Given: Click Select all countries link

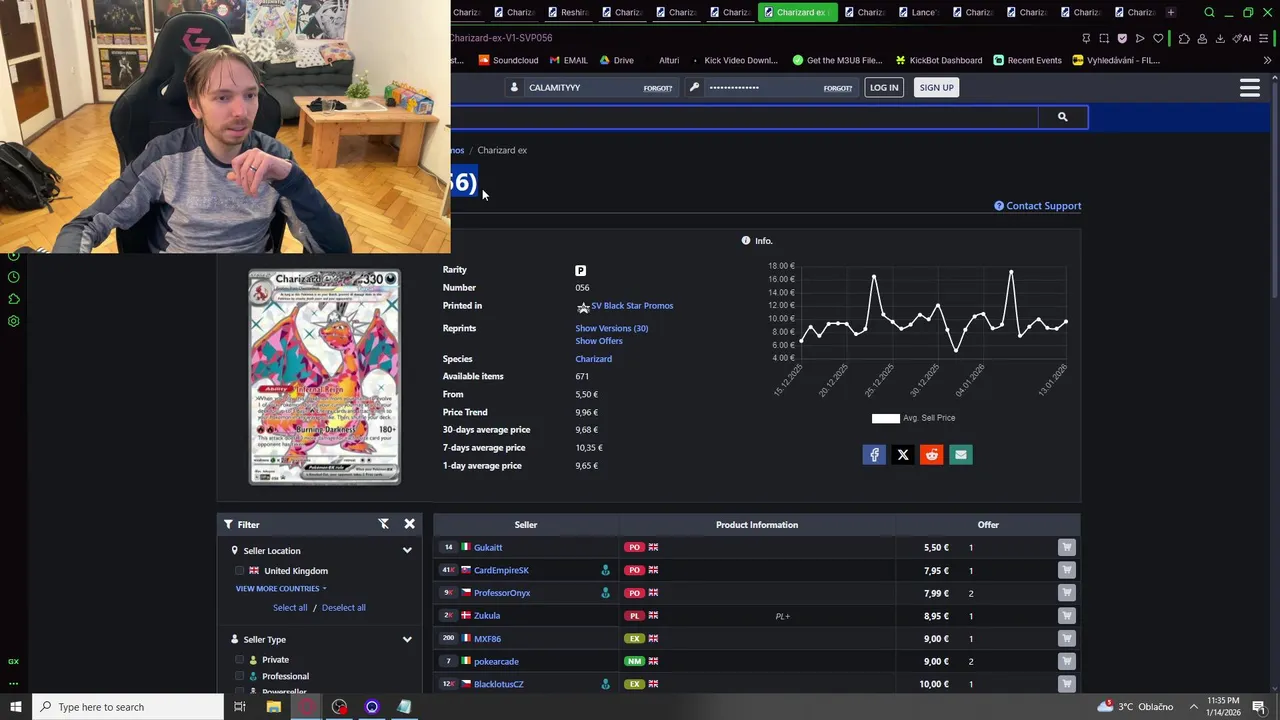Looking at the screenshot, I should point(290,608).
